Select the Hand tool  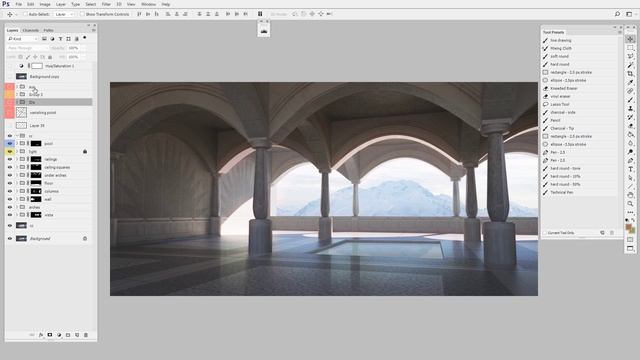click(x=630, y=195)
